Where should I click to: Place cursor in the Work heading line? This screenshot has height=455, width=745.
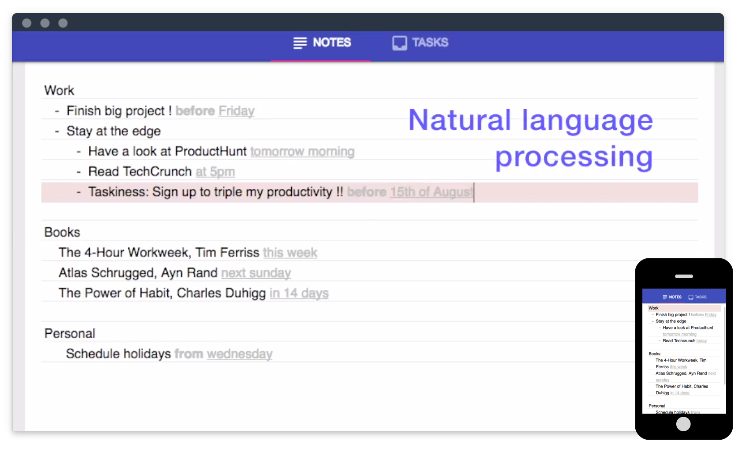tap(59, 90)
